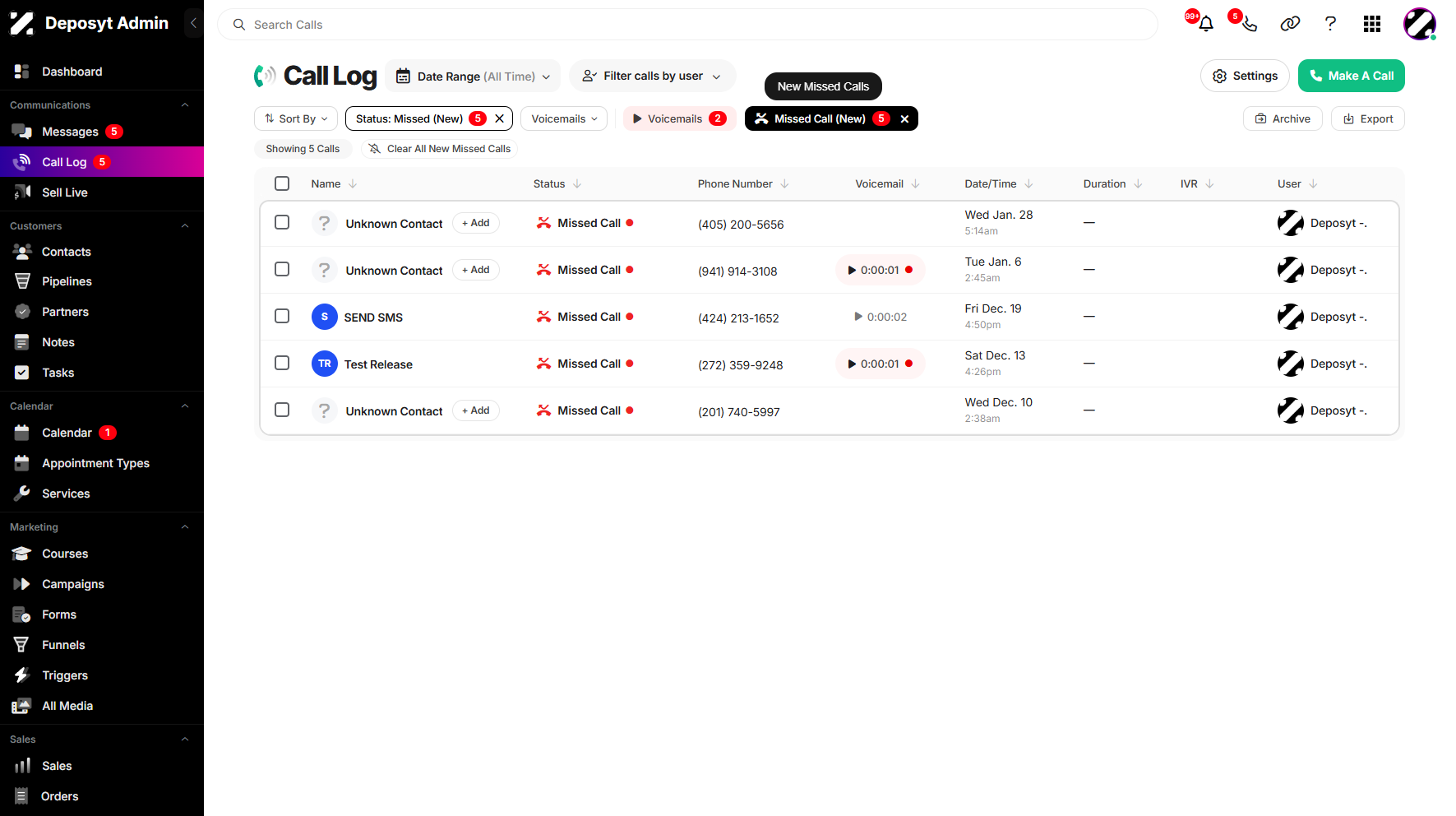The image size is (1456, 816).
Task: Collapse Communications sidebar section
Action: point(185,105)
